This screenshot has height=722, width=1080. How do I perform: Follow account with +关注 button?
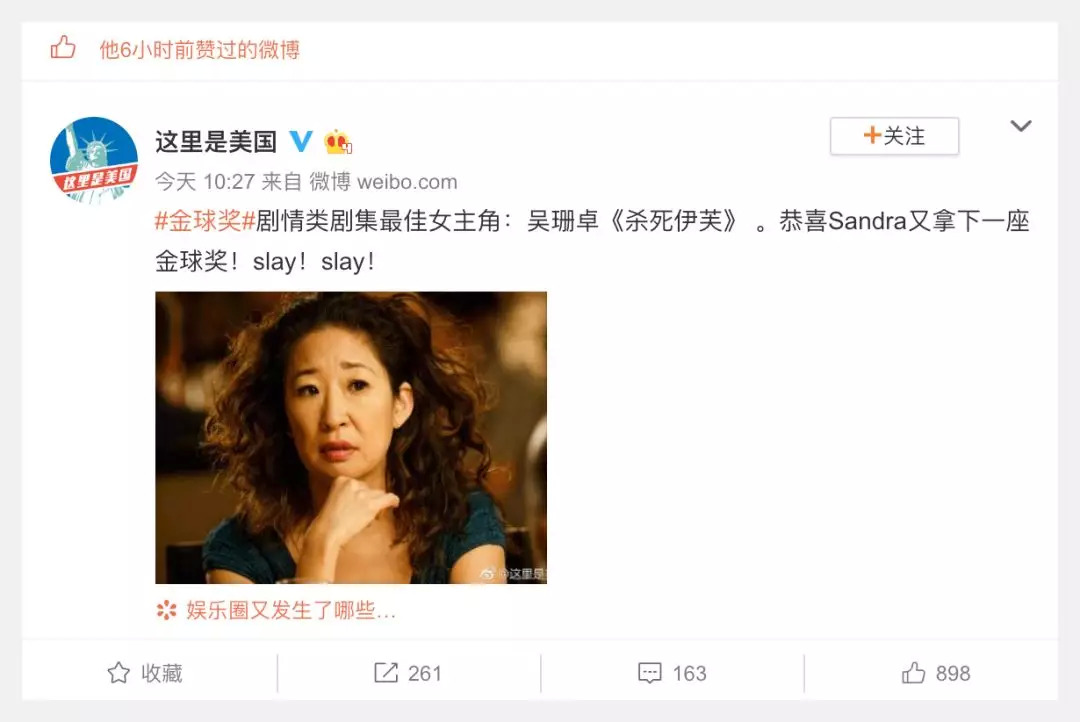tap(894, 136)
